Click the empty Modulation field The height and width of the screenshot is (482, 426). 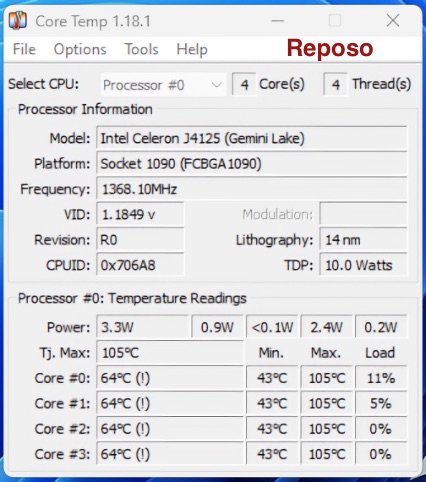(363, 214)
